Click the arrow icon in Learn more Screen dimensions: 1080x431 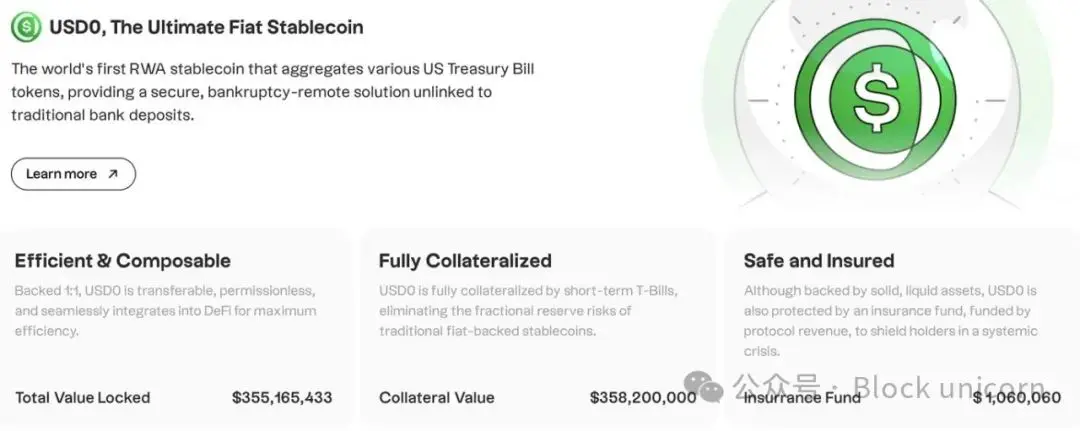click(x=113, y=174)
